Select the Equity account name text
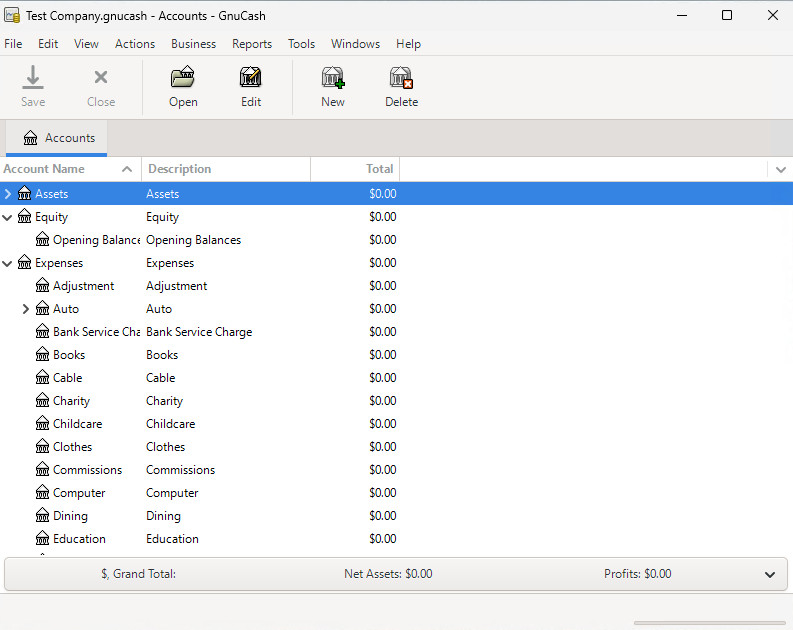Image resolution: width=793 pixels, height=630 pixels. click(x=51, y=217)
